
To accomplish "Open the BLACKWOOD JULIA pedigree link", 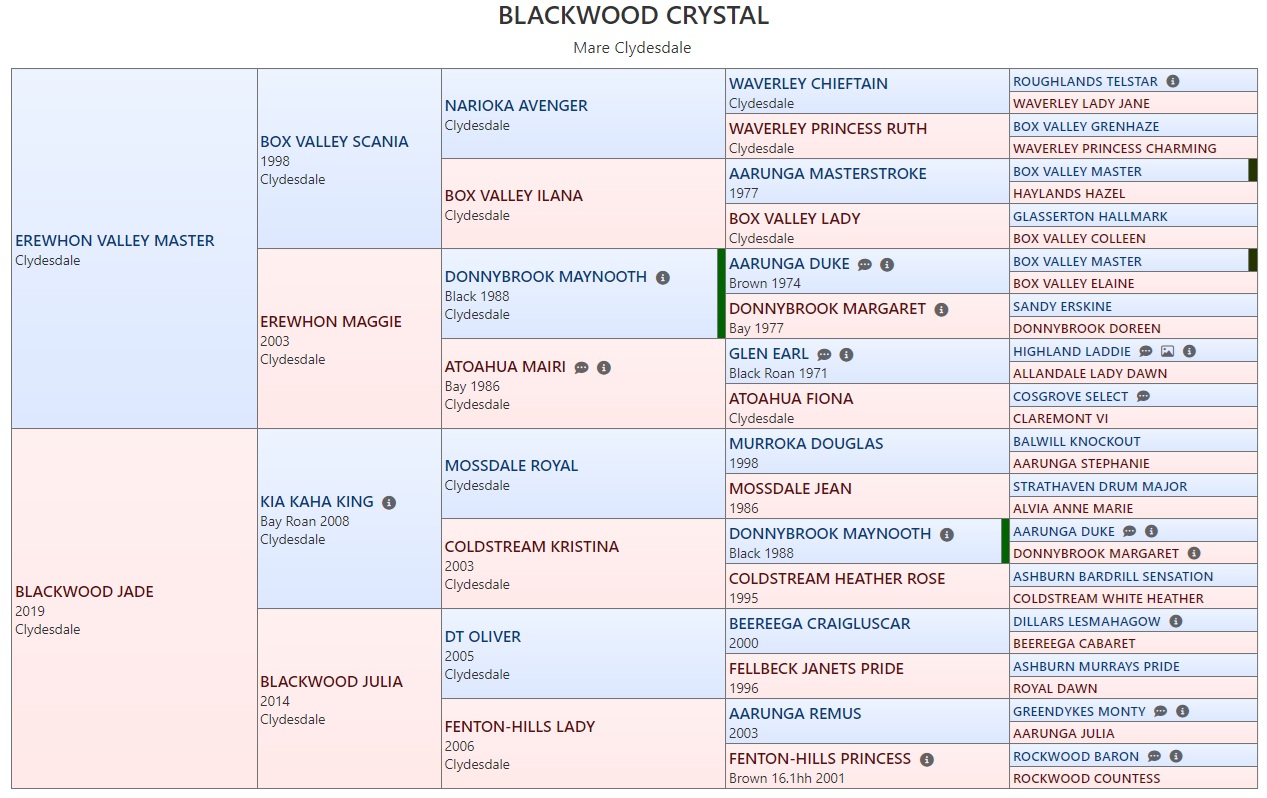I will tap(331, 682).
